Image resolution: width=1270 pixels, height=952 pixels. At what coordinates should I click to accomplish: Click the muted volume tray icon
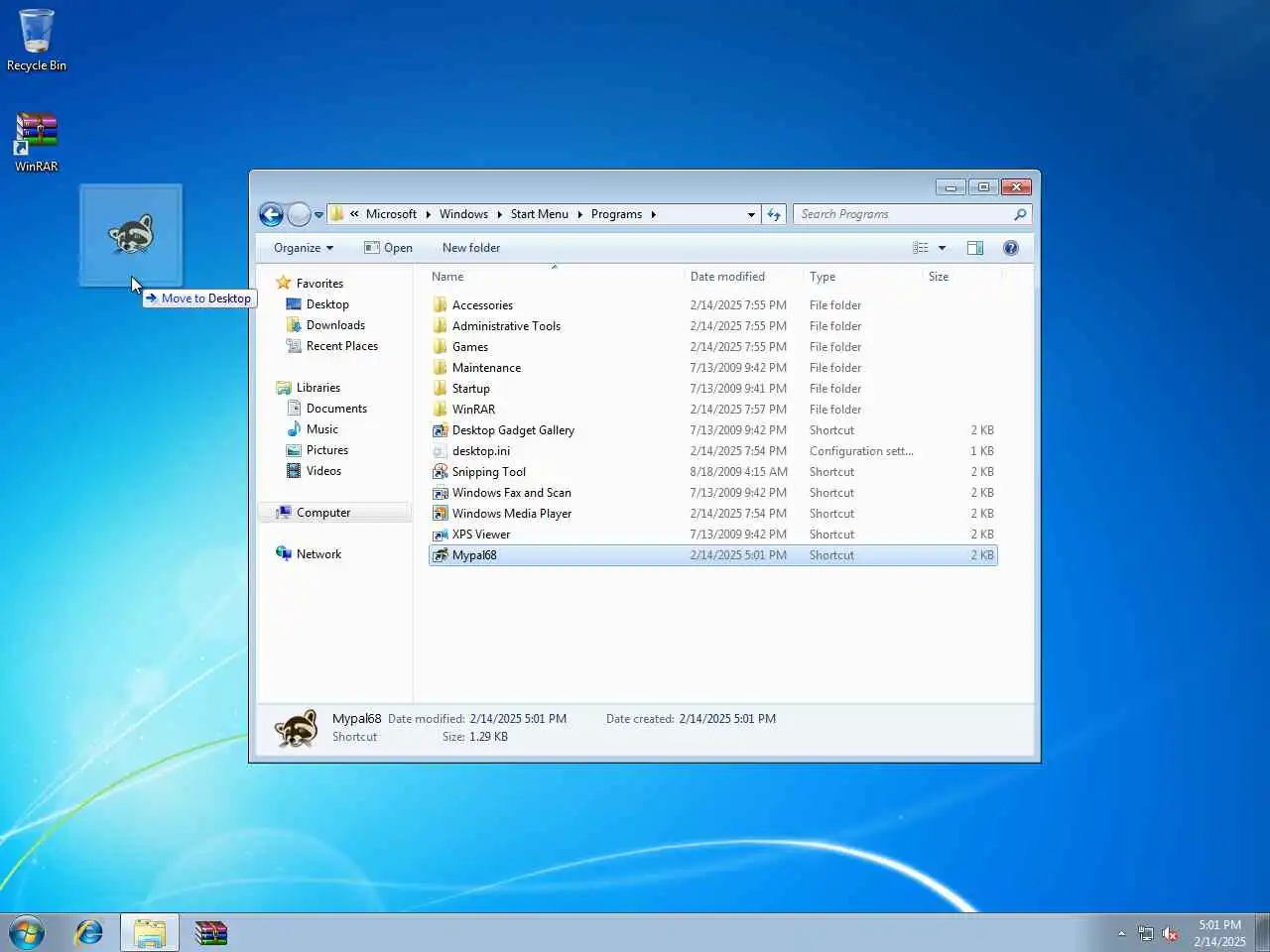pyautogui.click(x=1171, y=933)
